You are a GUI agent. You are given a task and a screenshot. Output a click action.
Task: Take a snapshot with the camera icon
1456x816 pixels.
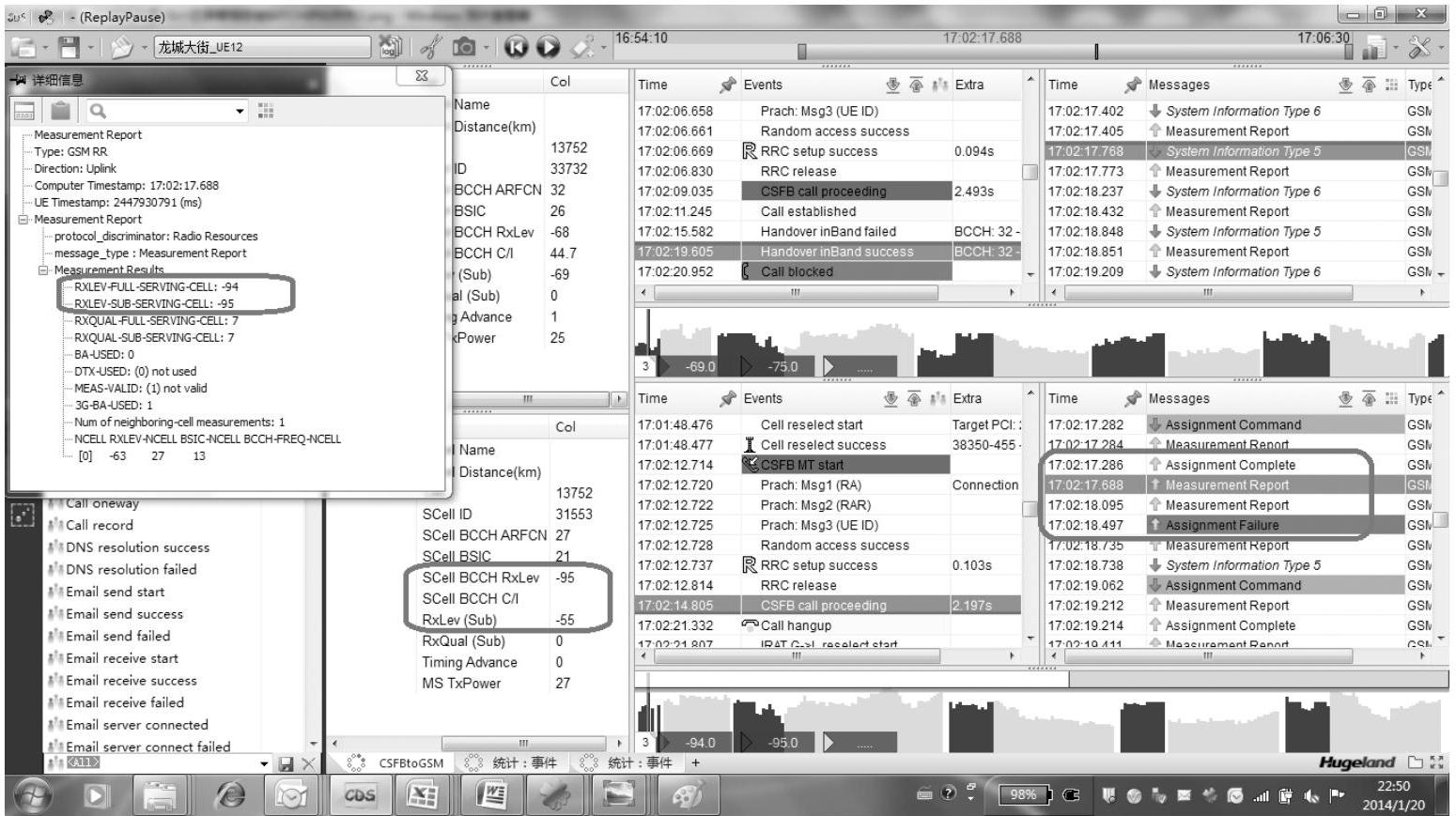464,46
